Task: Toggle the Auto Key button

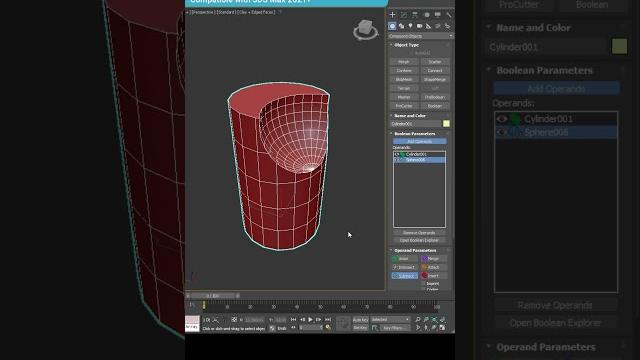Action: pos(360,320)
